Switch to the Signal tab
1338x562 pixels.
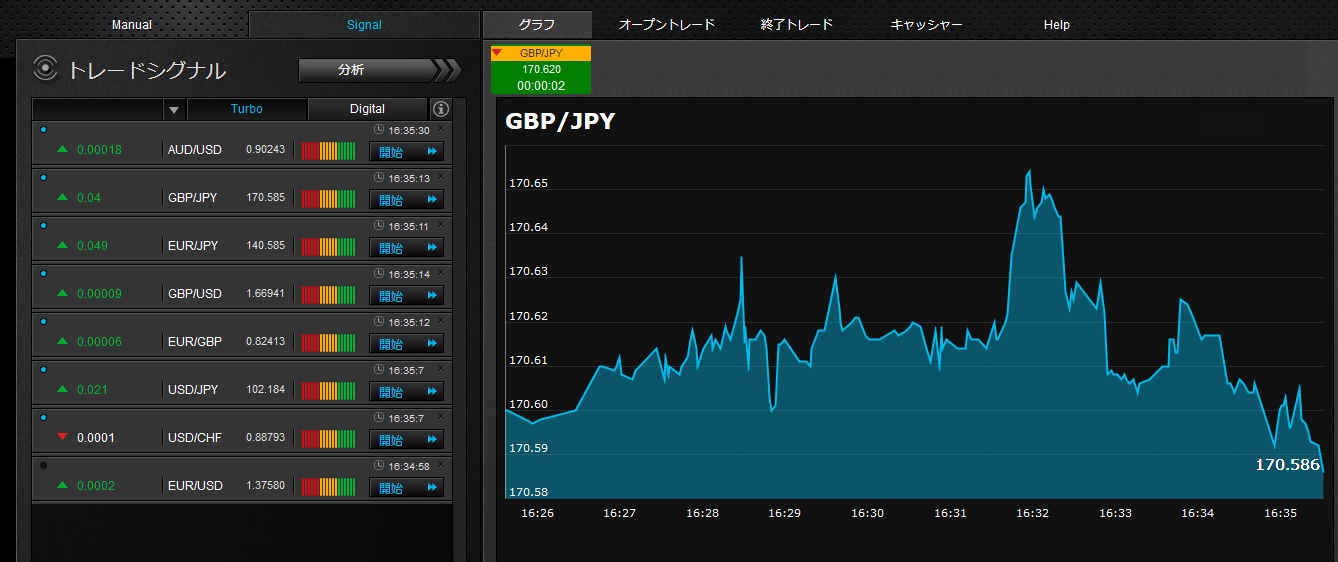pos(364,25)
